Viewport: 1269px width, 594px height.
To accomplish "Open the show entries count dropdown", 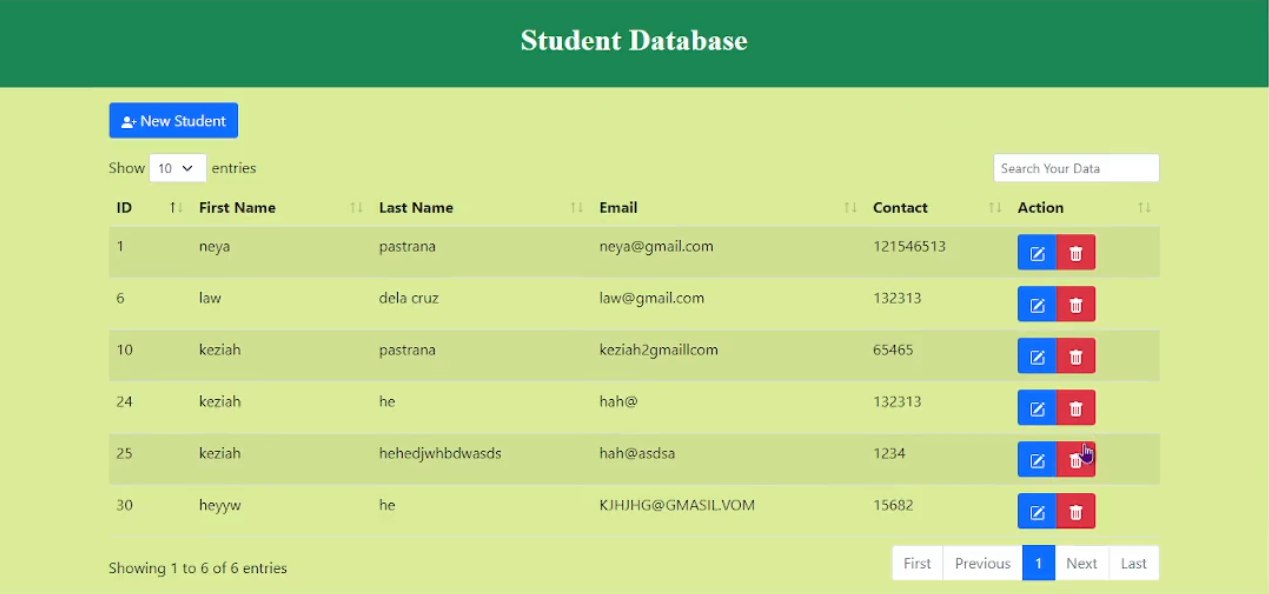I will point(177,168).
